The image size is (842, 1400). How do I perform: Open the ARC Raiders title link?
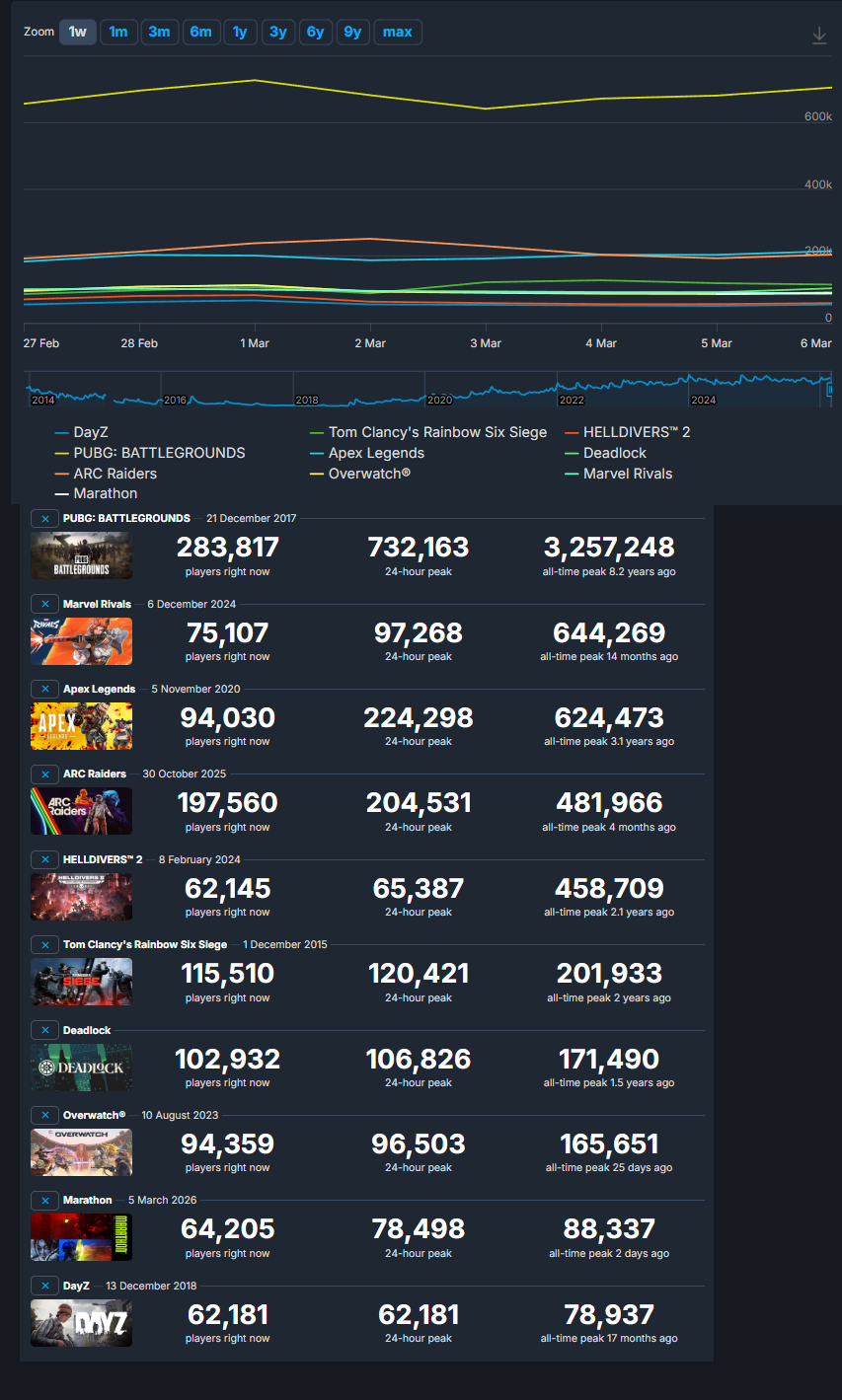click(95, 774)
